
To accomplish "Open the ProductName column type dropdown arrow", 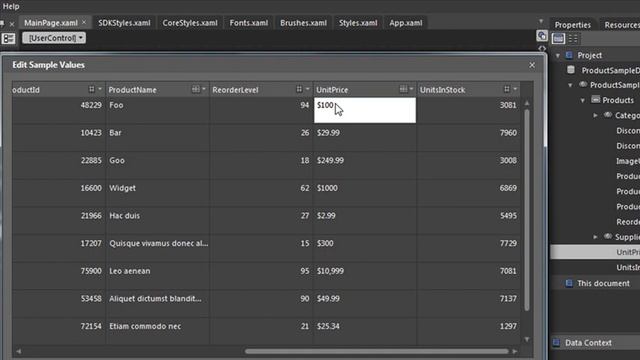I will (204, 89).
